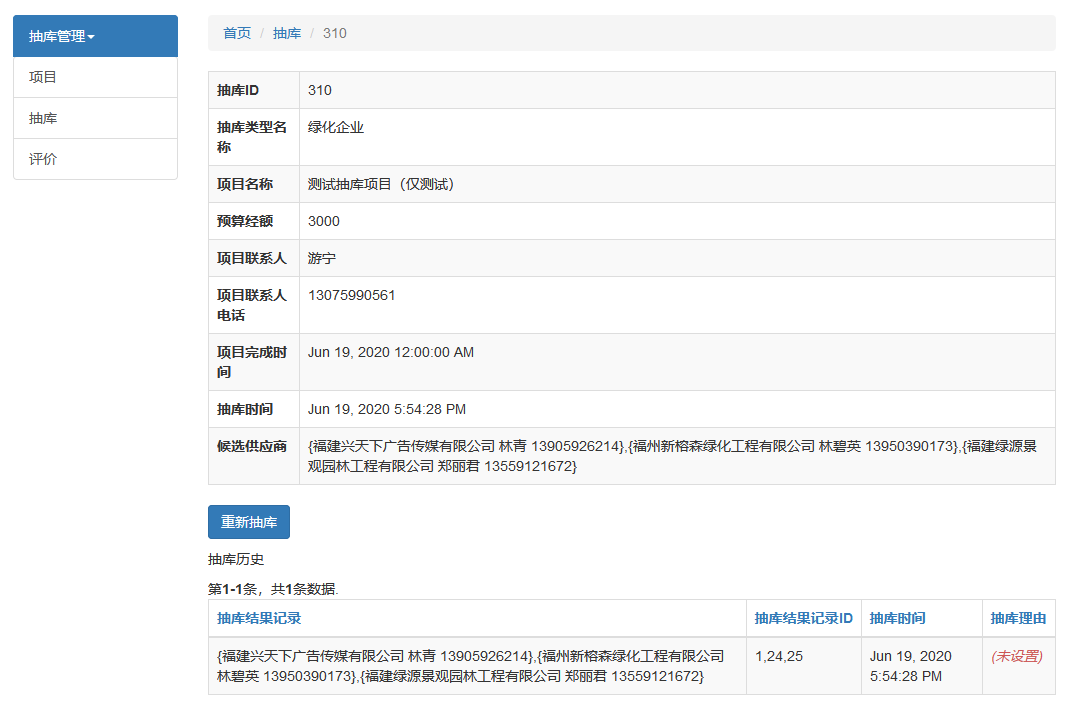Click the 候选供应商 supplier list cell
Image resolution: width=1076 pixels, height=716 pixels.
672,456
